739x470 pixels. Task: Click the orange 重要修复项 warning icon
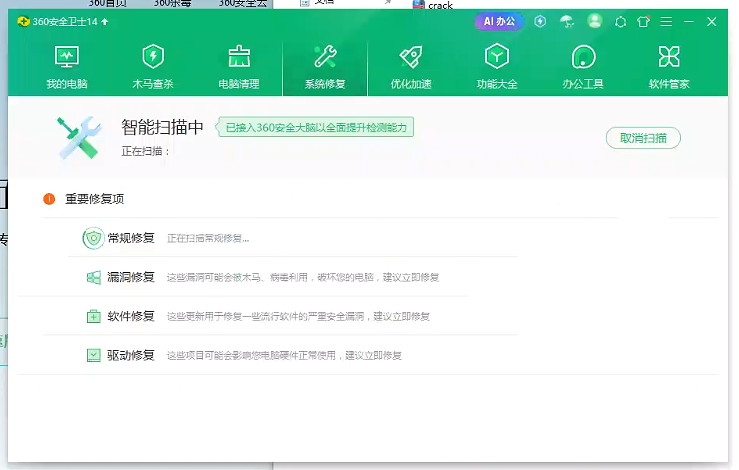point(49,199)
